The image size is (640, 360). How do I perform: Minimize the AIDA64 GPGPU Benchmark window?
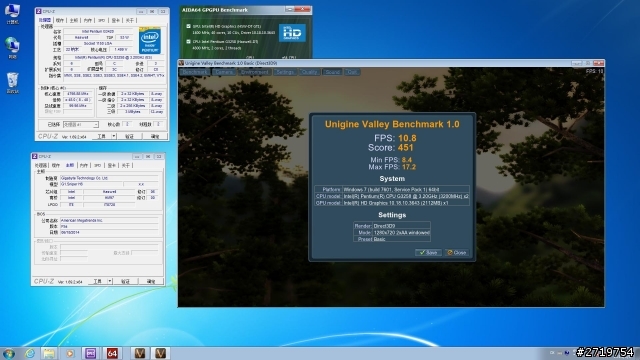(x=289, y=9)
